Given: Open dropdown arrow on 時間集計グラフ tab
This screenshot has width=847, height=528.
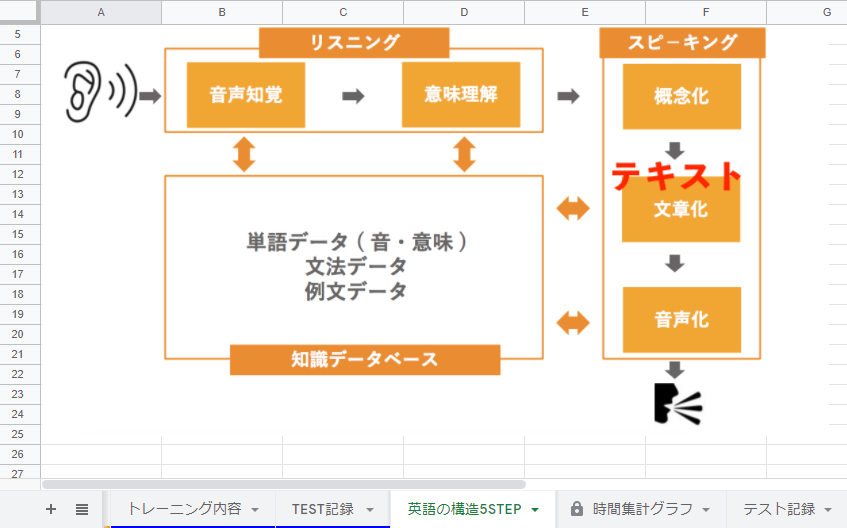Looking at the screenshot, I should pos(705,510).
